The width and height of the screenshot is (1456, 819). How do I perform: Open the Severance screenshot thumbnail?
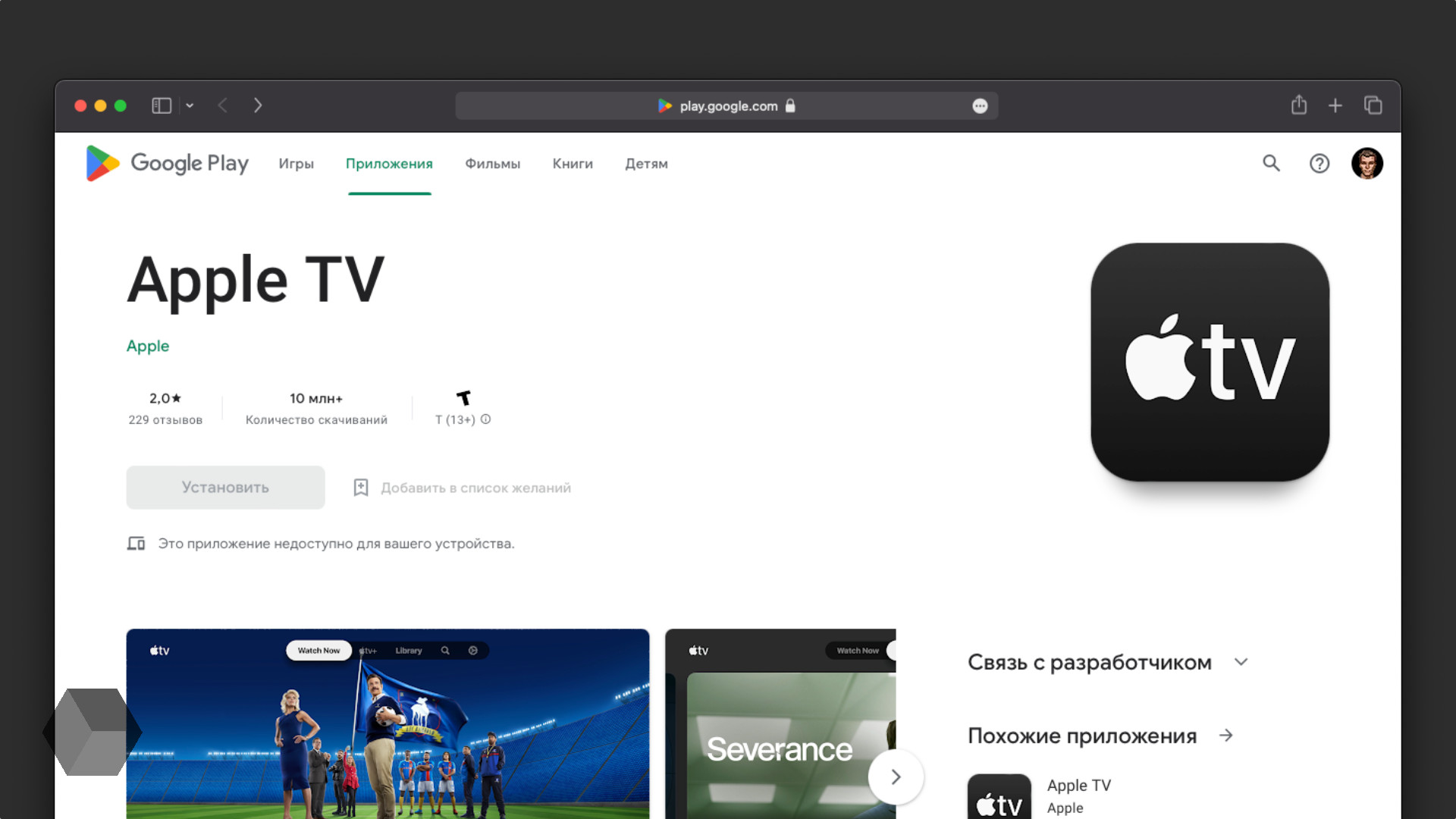[780, 723]
